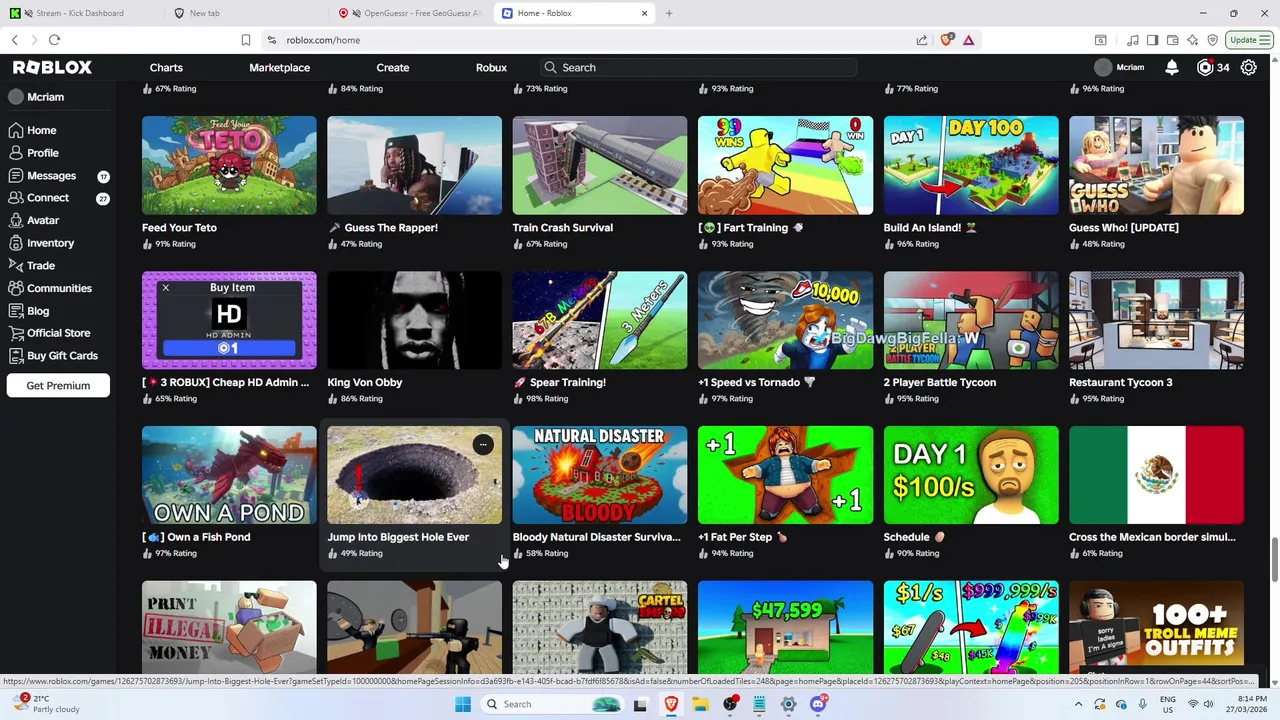Viewport: 1280px width, 720px height.
Task: Click Get Premium button
Action: 58,385
